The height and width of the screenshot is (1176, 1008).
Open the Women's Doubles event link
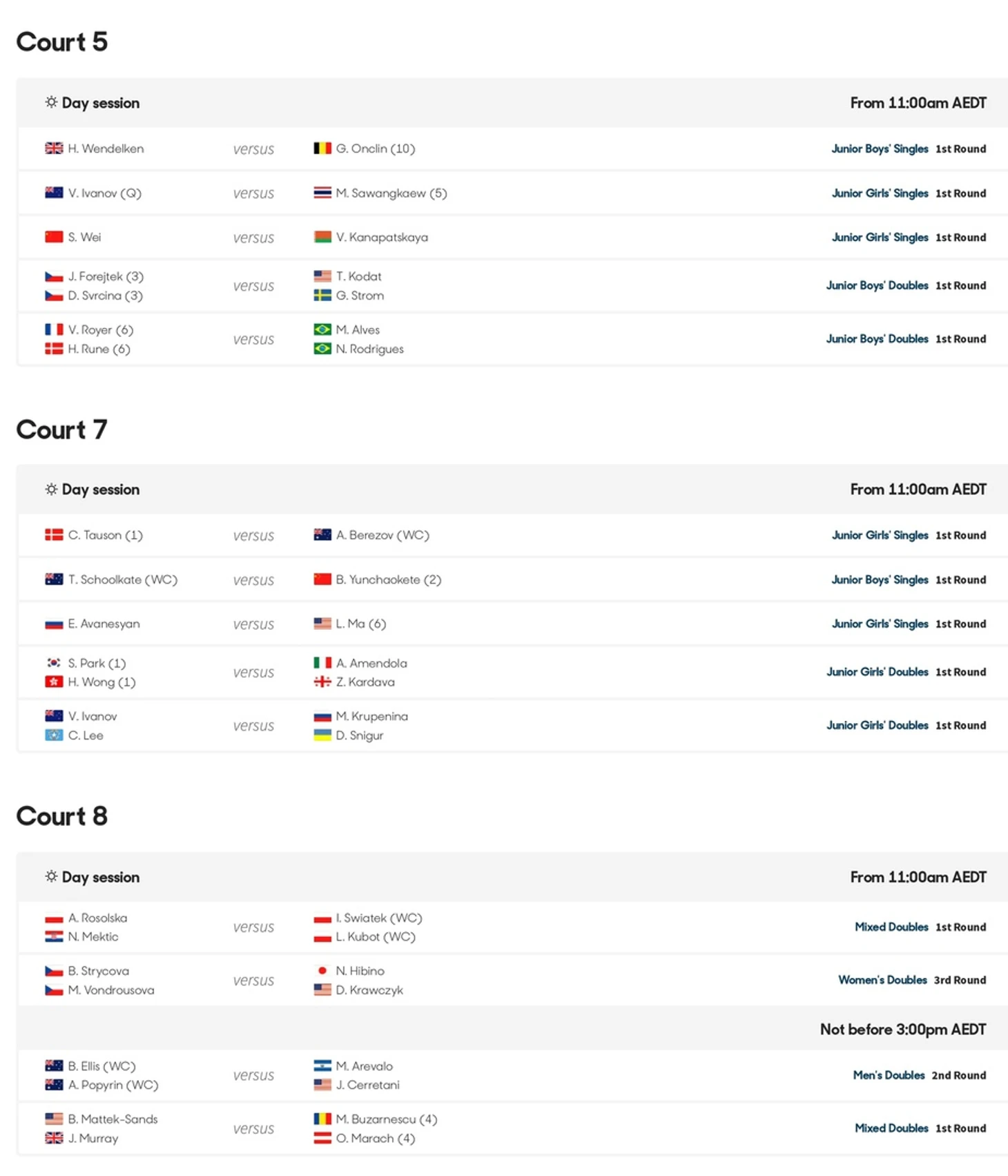(882, 980)
